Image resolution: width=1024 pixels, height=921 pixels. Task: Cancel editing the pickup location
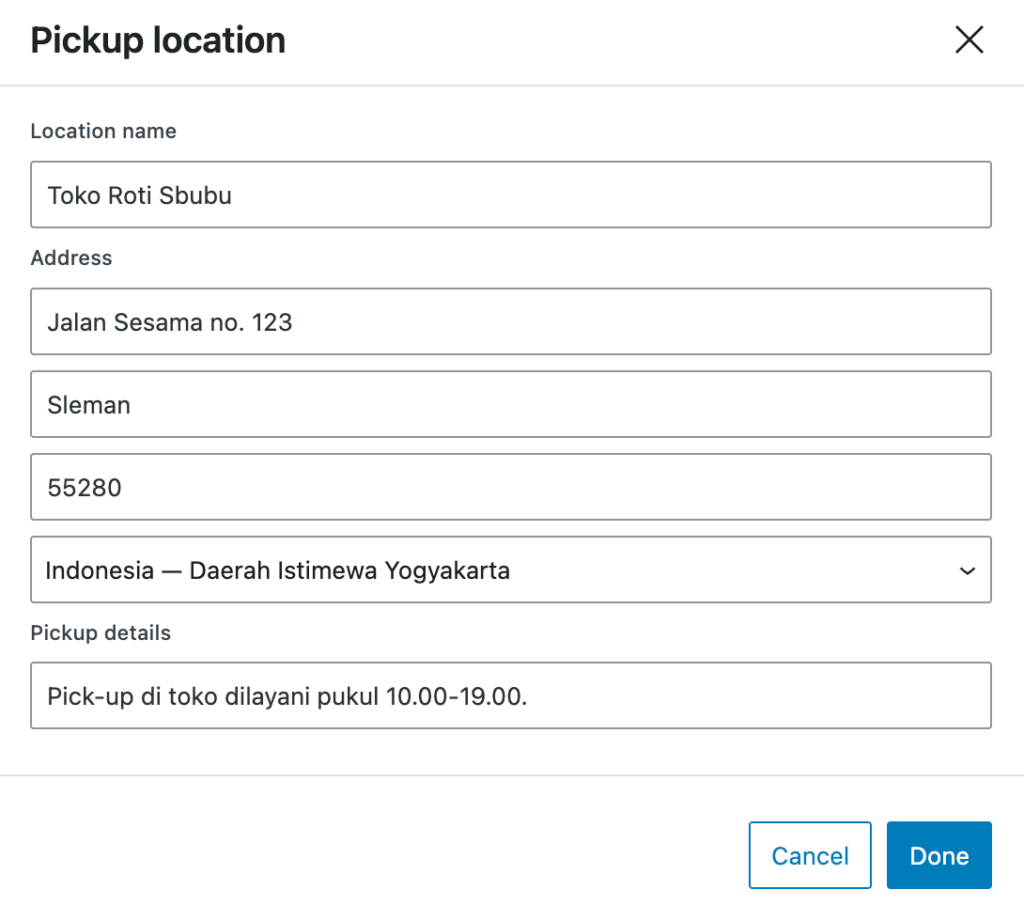pyautogui.click(x=810, y=855)
